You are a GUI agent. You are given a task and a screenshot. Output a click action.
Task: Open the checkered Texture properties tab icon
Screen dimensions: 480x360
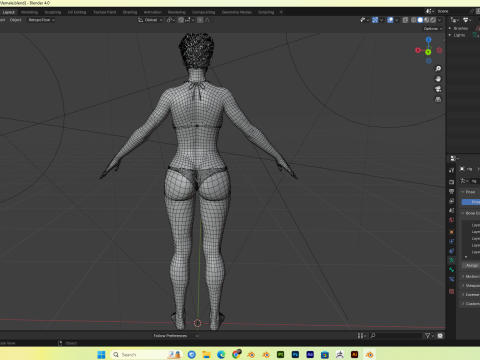pyautogui.click(x=451, y=292)
